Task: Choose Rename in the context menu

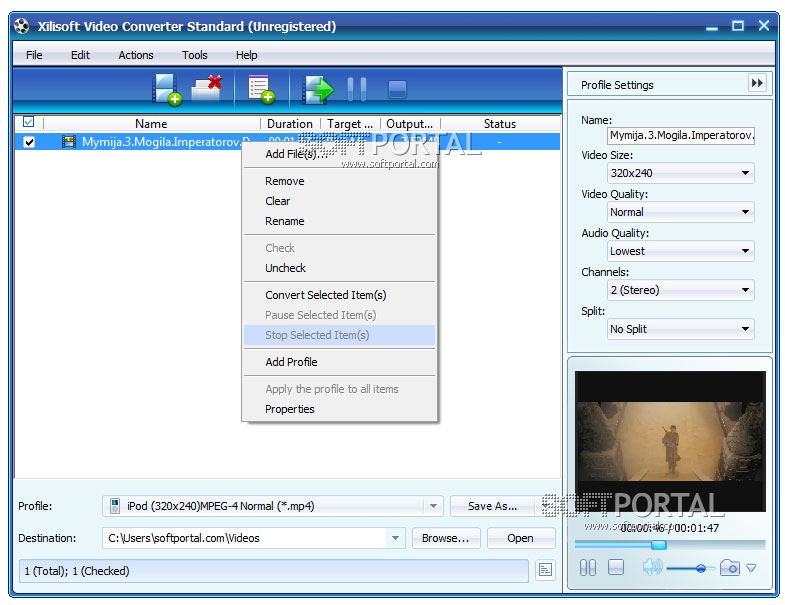Action: click(x=339, y=221)
